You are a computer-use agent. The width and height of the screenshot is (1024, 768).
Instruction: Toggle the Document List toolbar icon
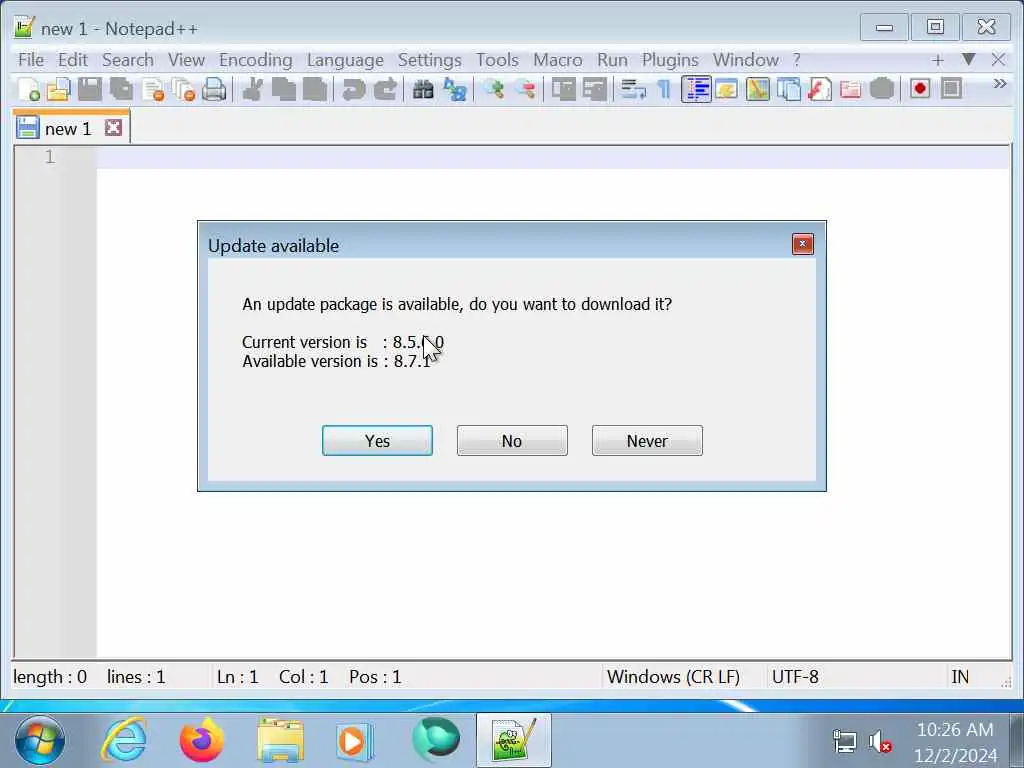(788, 89)
